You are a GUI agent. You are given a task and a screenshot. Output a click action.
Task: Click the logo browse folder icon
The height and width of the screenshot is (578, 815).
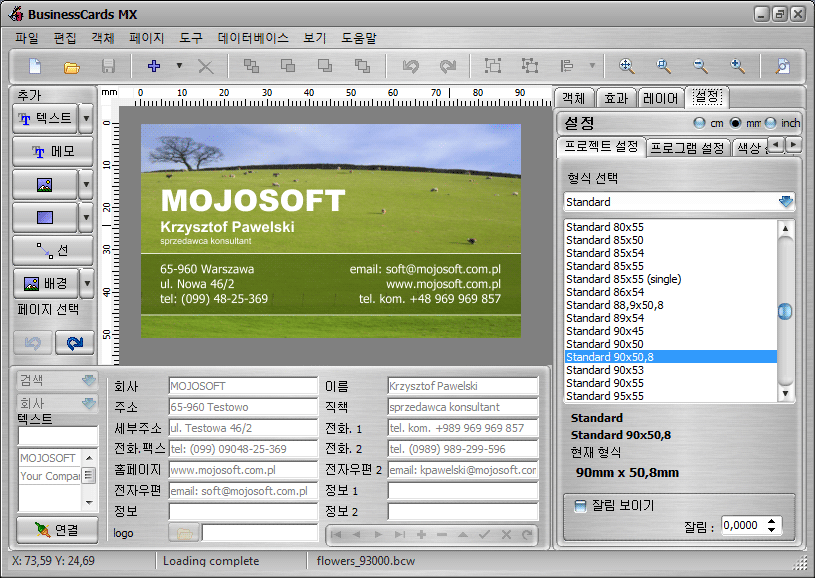(185, 533)
